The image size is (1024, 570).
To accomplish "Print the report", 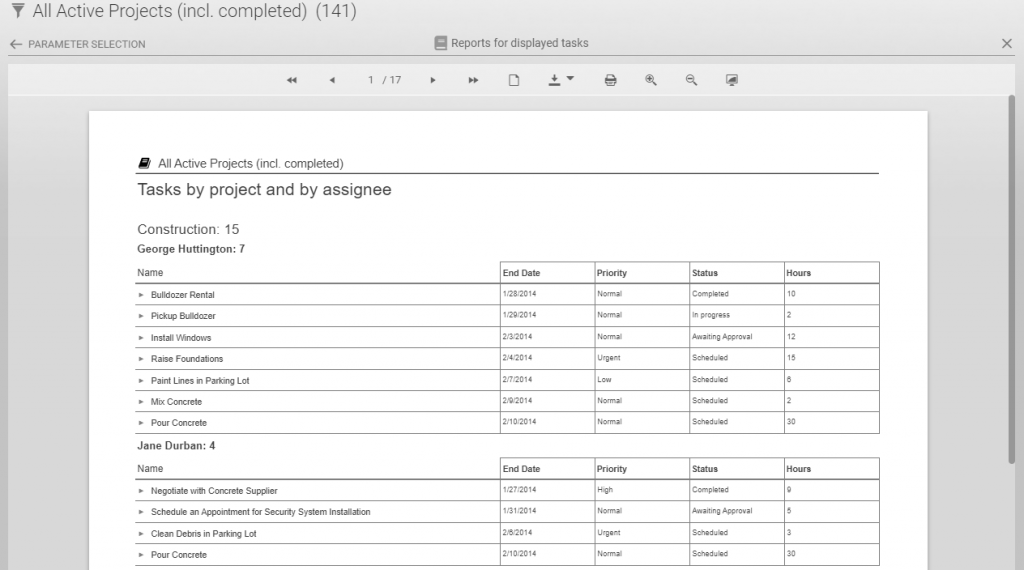I will pyautogui.click(x=611, y=80).
